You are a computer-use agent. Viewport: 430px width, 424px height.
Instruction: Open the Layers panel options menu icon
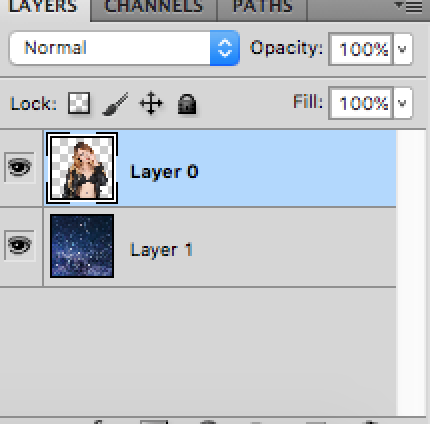408,6
